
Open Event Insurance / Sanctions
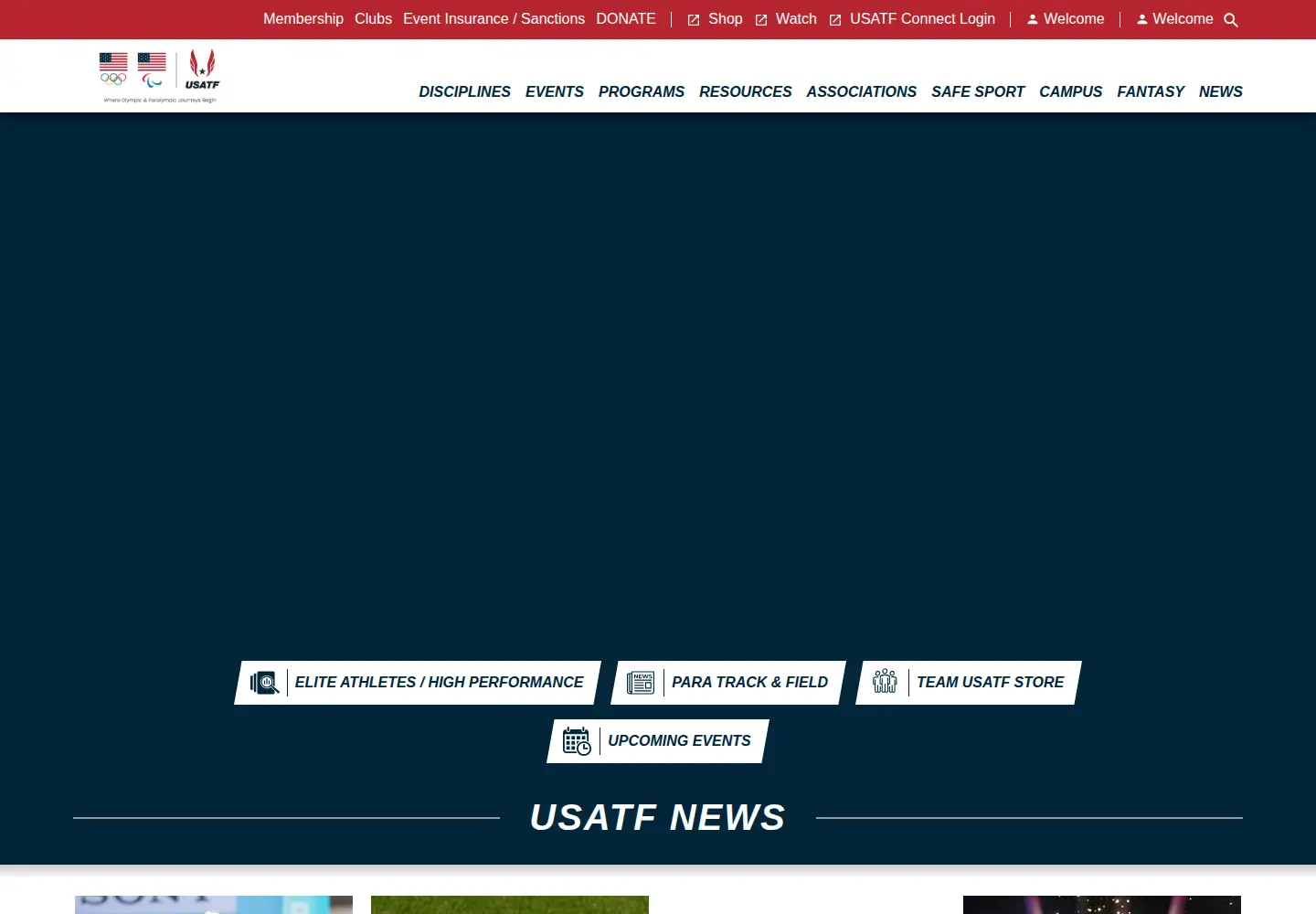(493, 19)
